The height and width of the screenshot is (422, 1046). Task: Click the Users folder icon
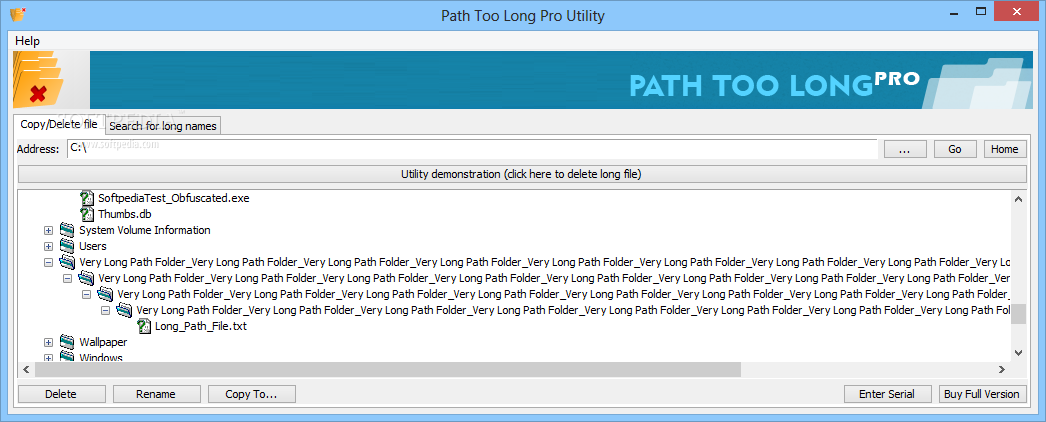pos(67,246)
